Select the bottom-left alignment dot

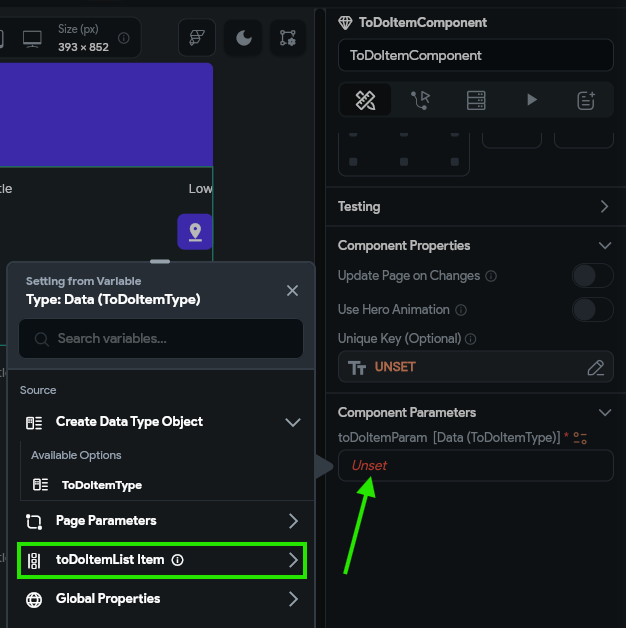(353, 162)
